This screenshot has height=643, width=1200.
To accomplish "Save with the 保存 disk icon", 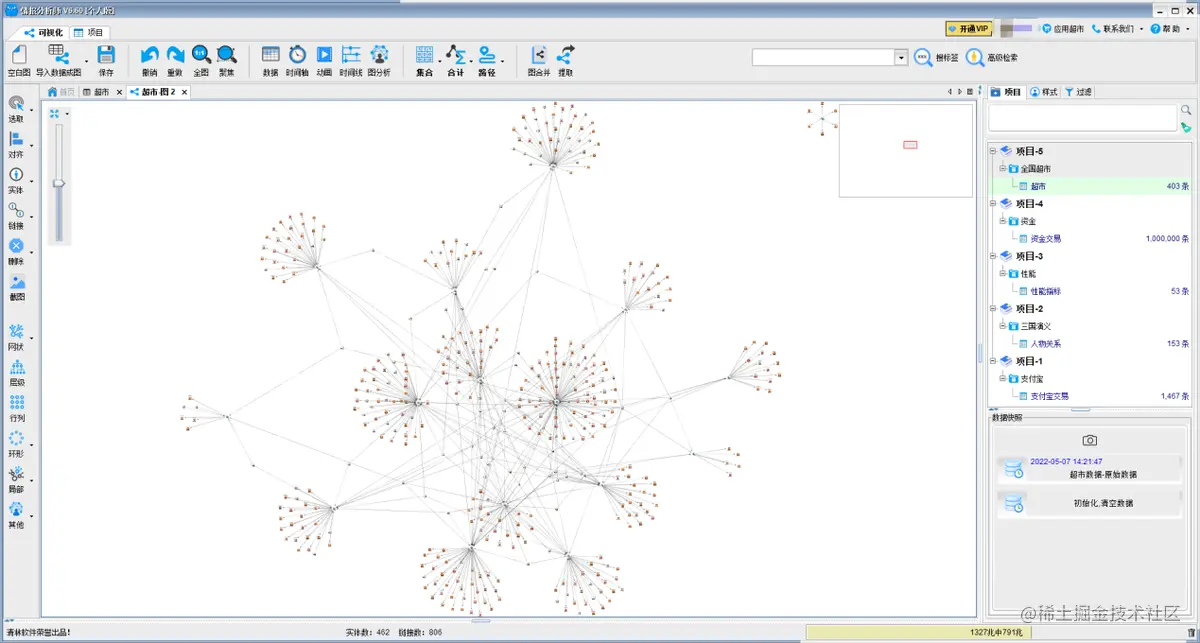I will tap(106, 60).
